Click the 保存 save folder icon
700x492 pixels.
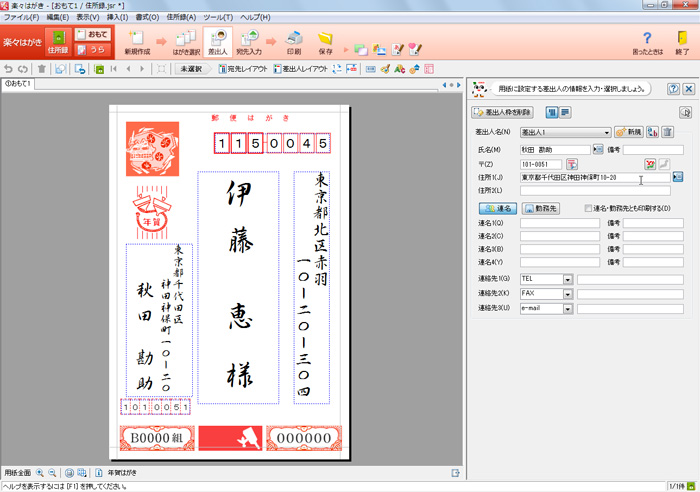325,42
